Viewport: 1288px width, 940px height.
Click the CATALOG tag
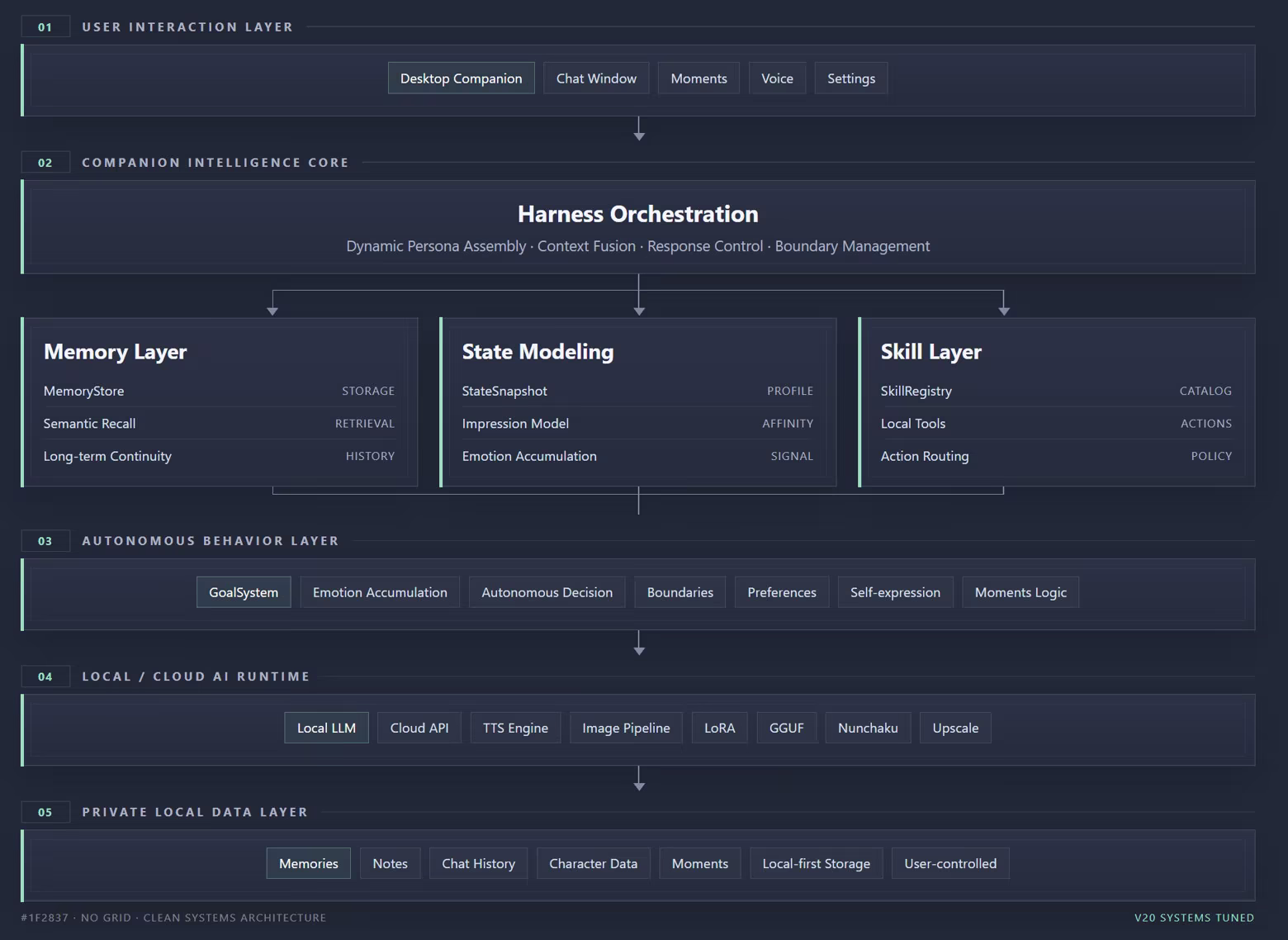tap(1205, 391)
